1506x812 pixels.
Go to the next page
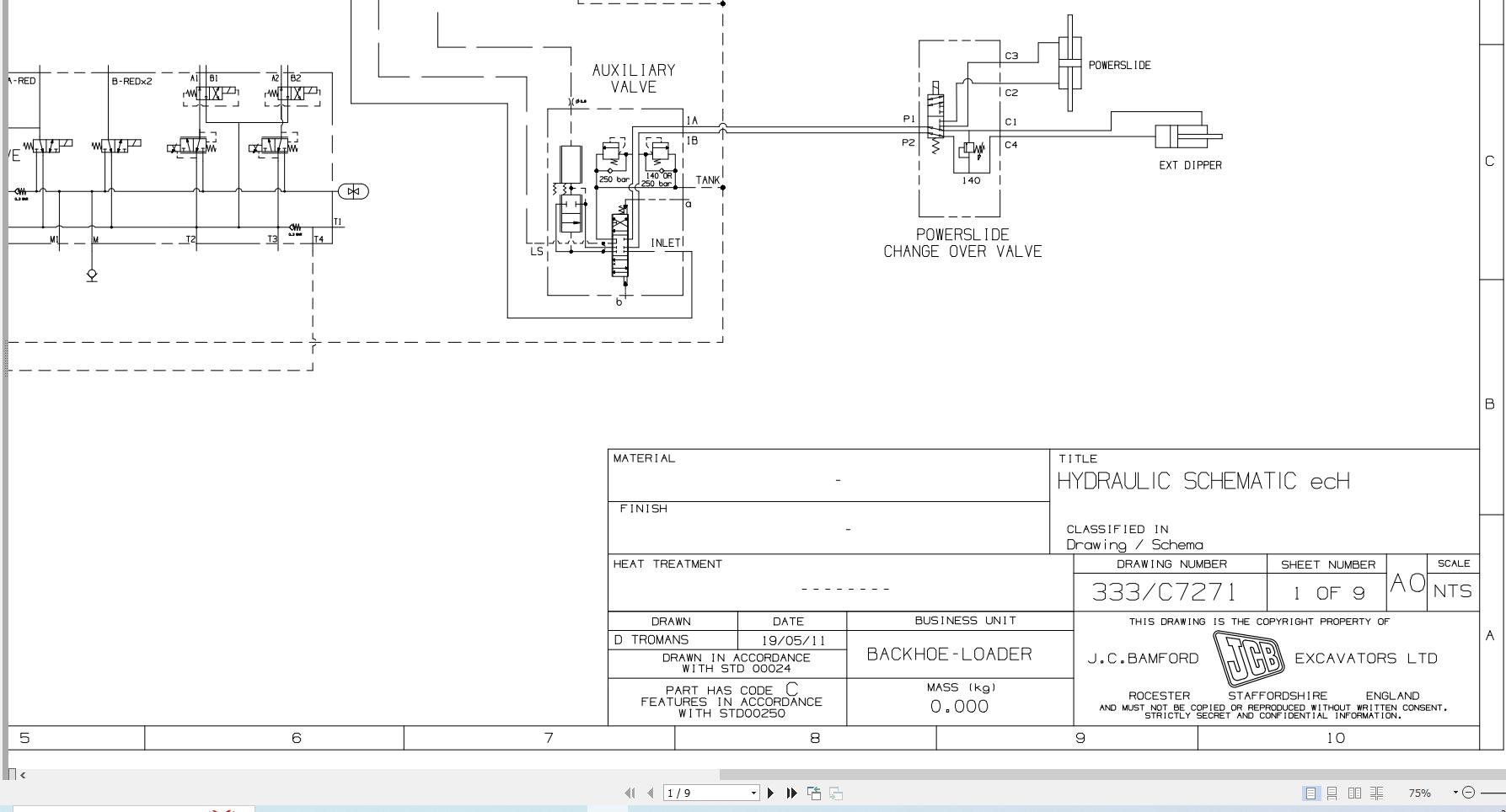click(770, 793)
